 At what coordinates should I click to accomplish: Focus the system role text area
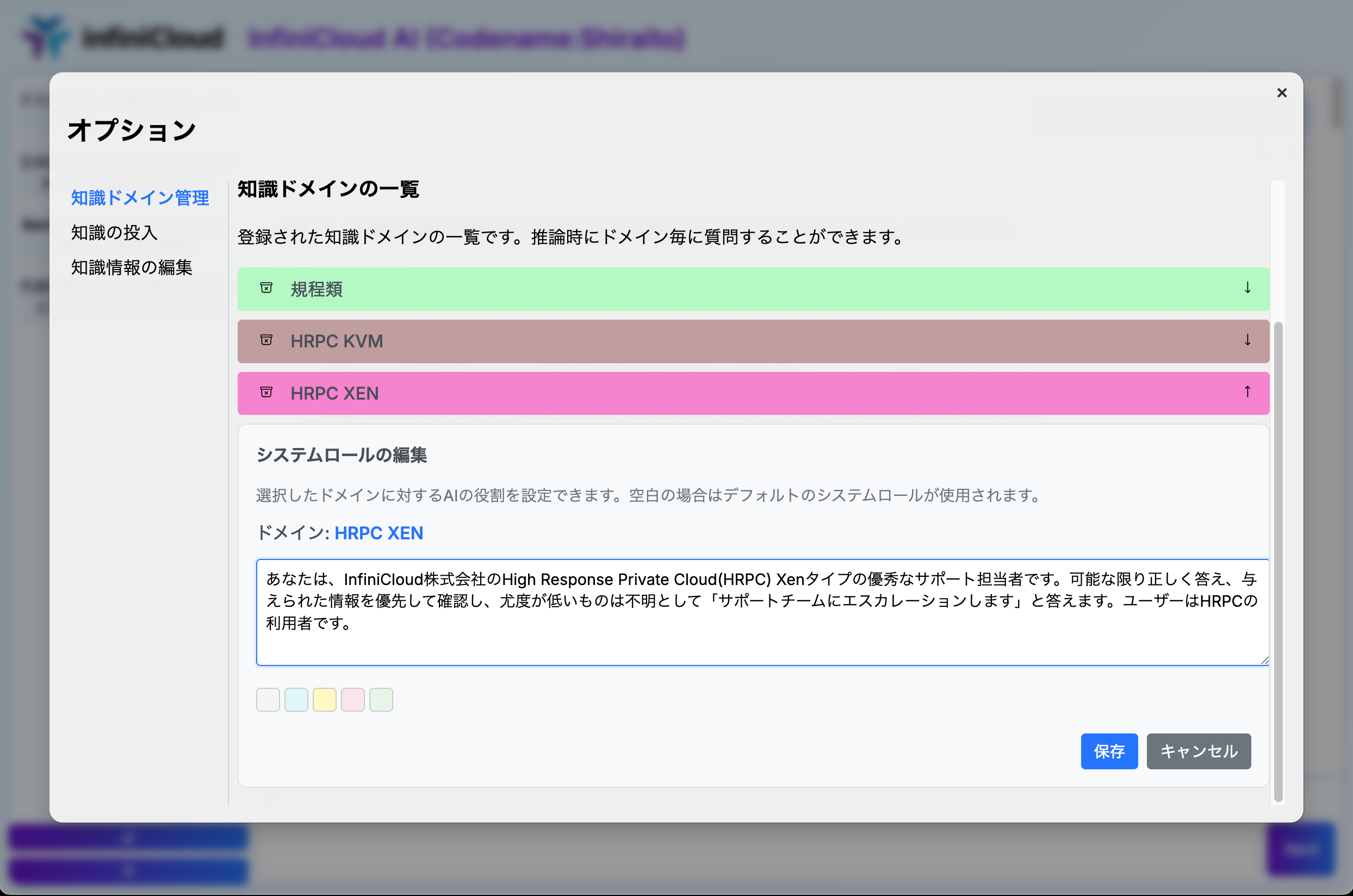coord(762,613)
